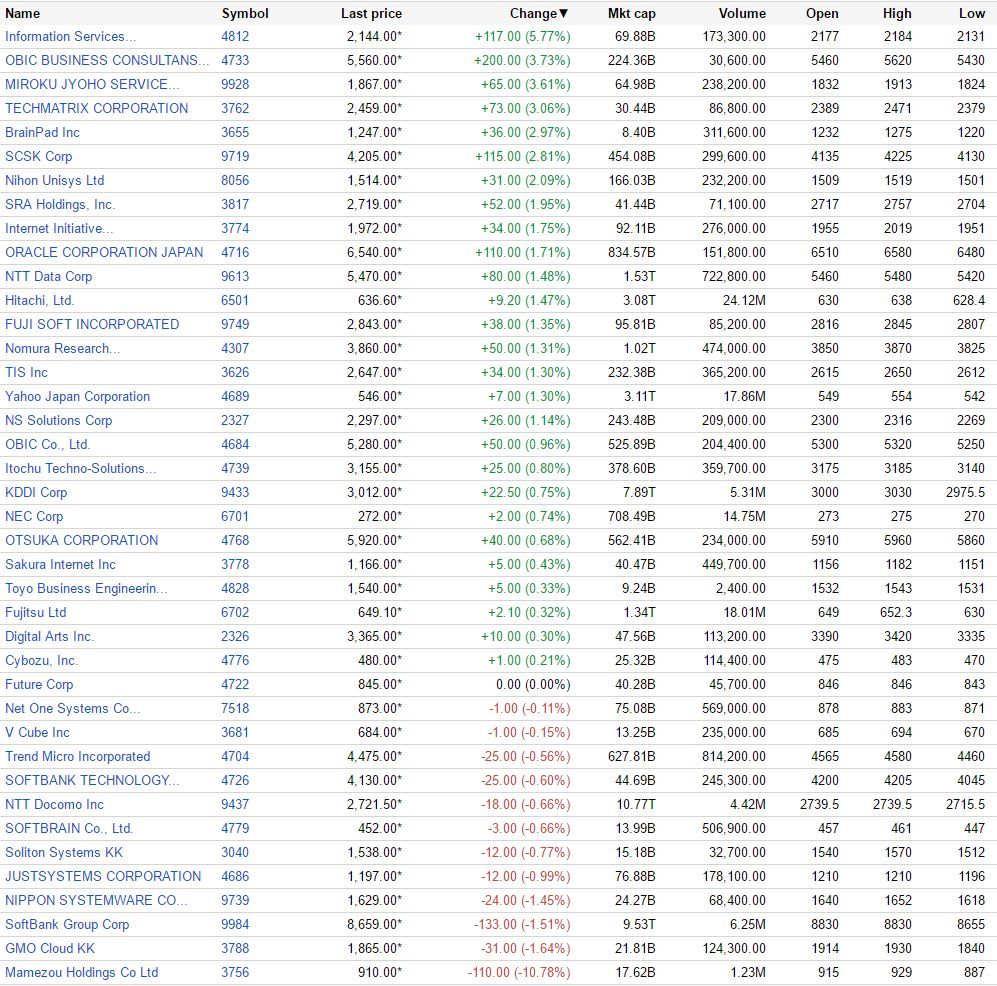Open ORACLE CORPORATION JAPAN link
Screen dimensions: 997x986
point(104,252)
